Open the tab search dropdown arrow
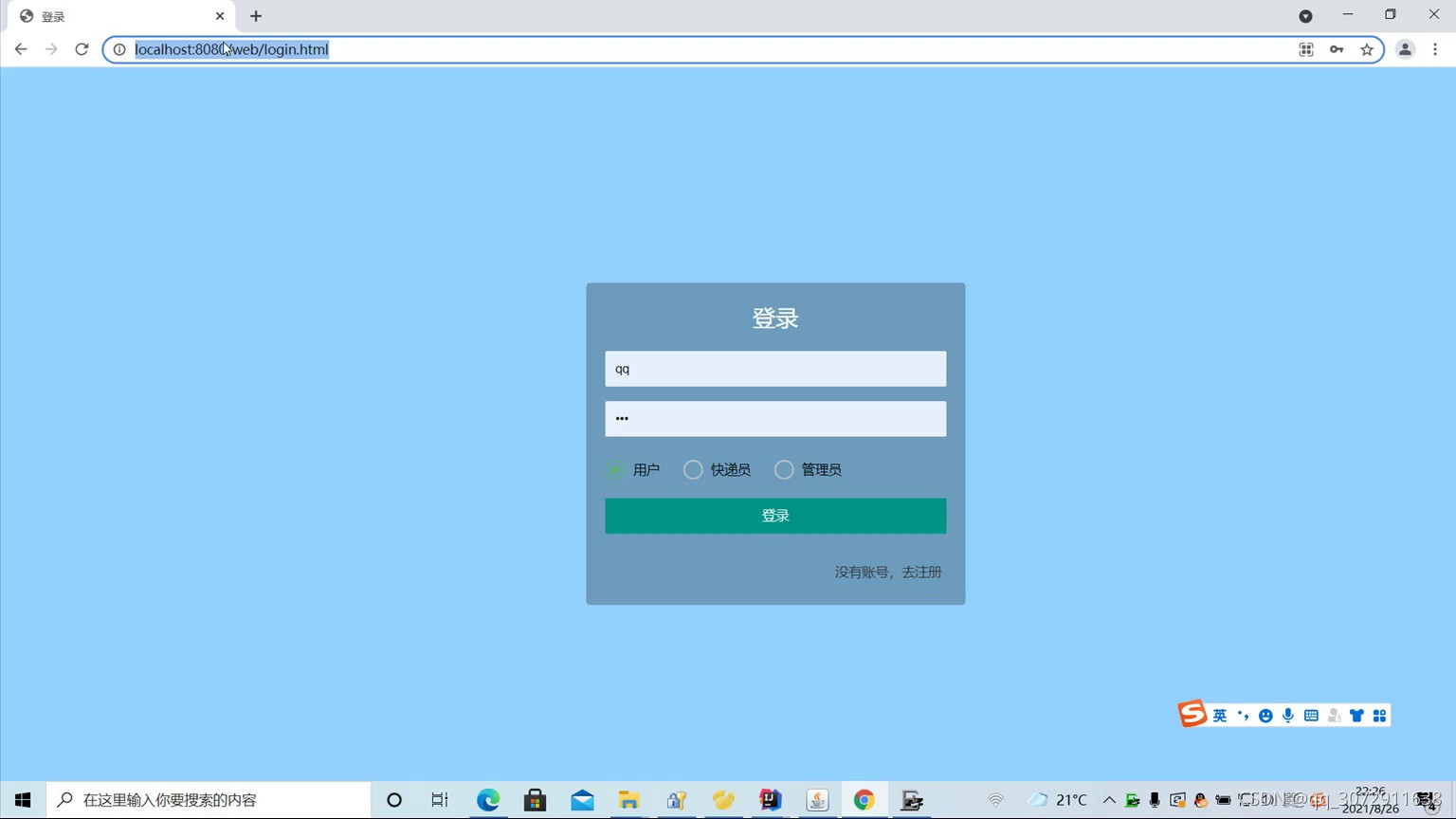1456x819 pixels. click(1305, 16)
